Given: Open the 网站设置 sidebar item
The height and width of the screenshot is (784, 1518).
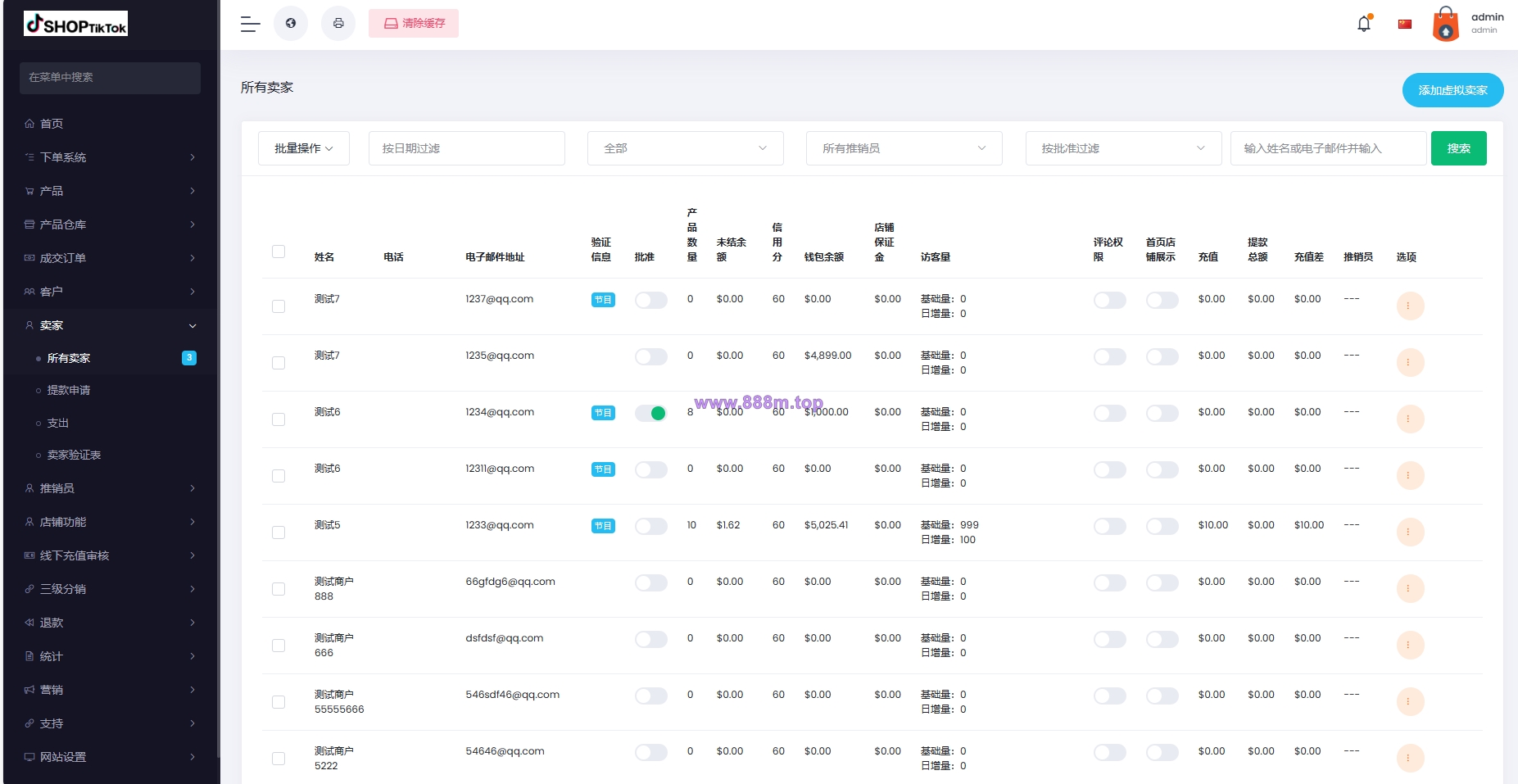Looking at the screenshot, I should click(x=110, y=757).
